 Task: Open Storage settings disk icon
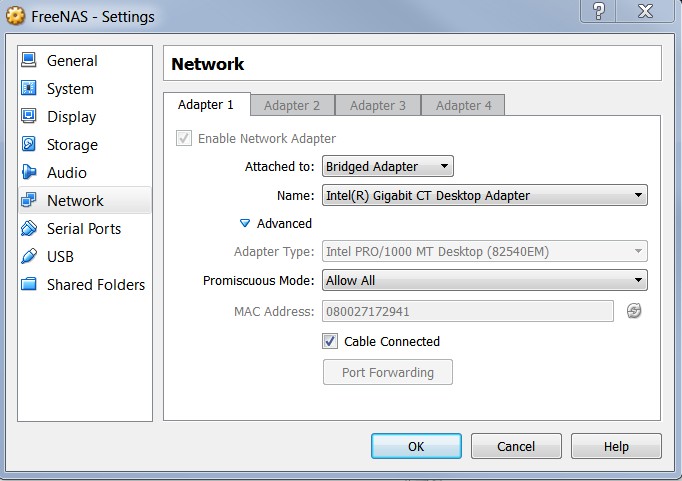pyautogui.click(x=29, y=145)
